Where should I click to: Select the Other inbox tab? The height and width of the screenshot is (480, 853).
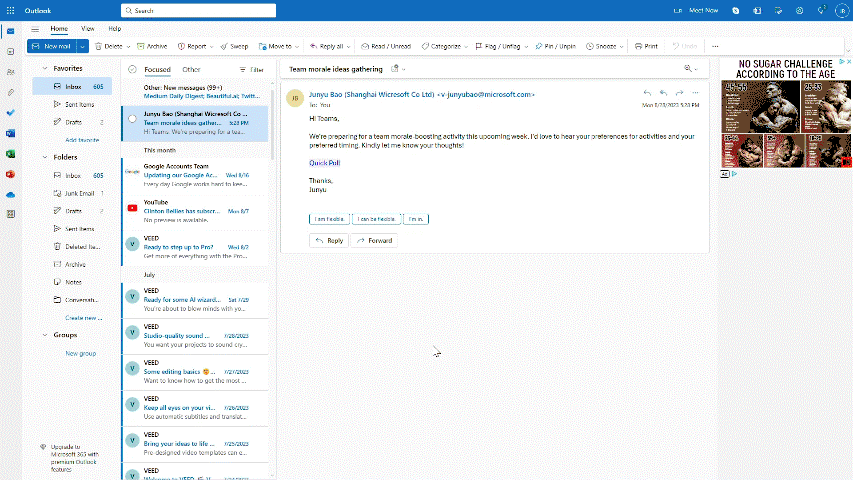click(x=191, y=70)
